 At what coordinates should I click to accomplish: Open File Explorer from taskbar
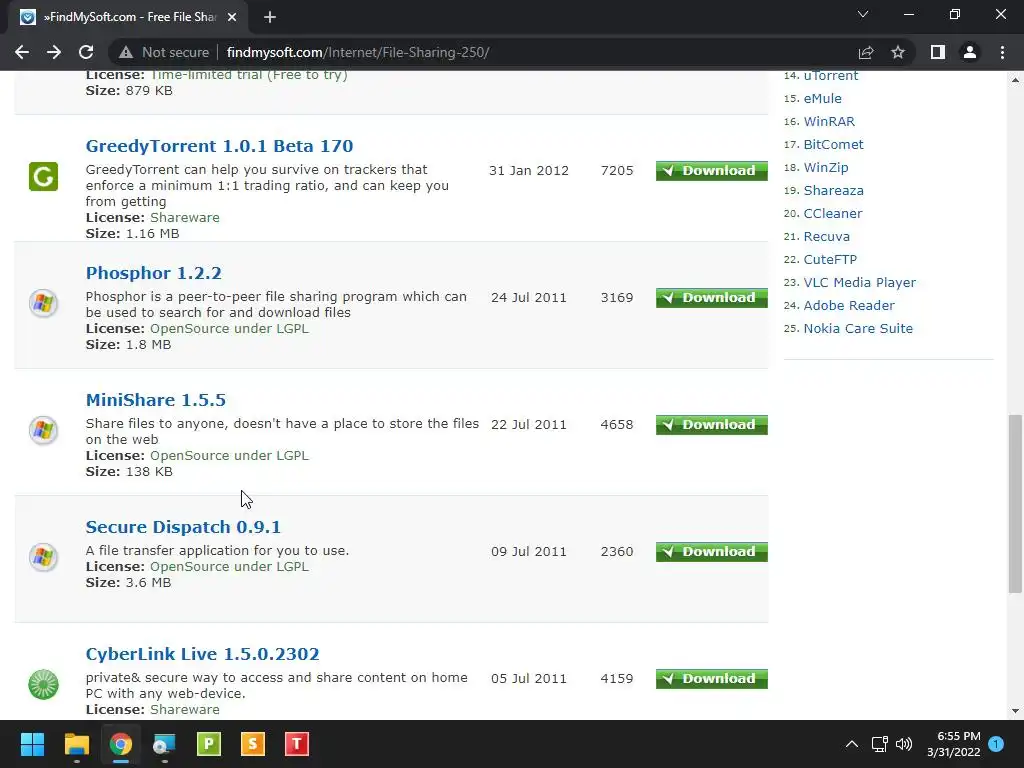(x=76, y=744)
